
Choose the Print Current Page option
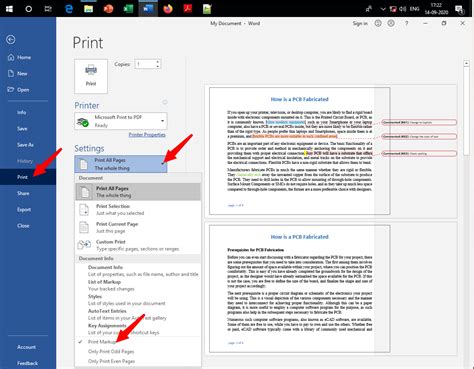138,227
